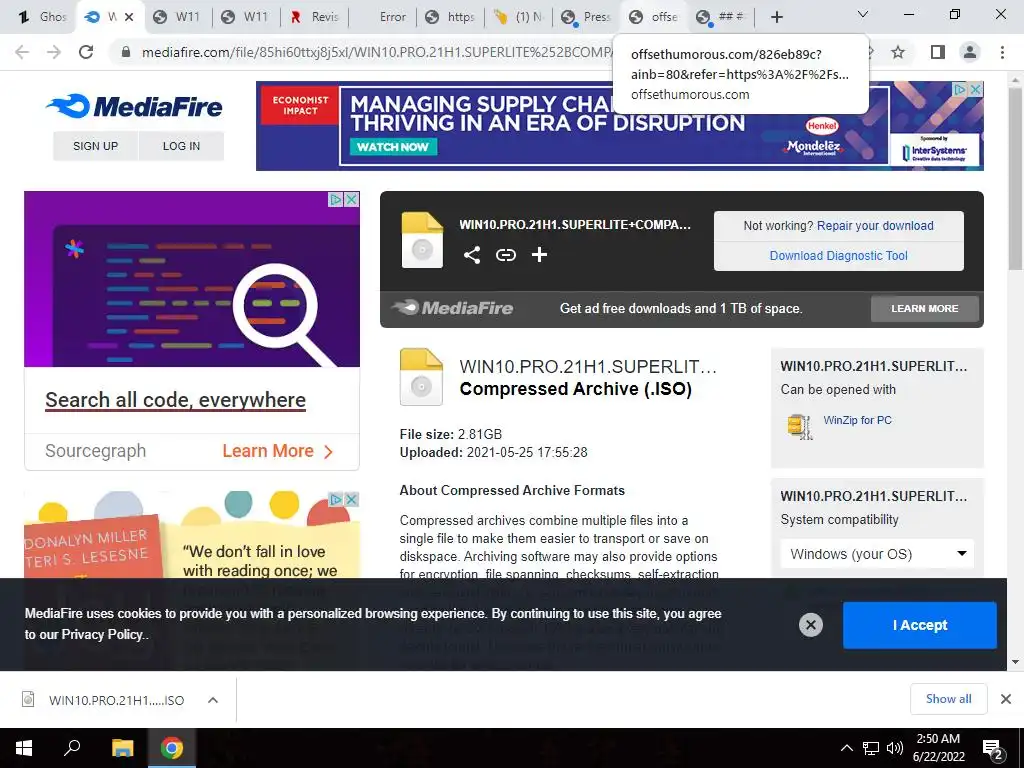Switch to the Error tab
This screenshot has height=768, width=1024.
(x=384, y=17)
